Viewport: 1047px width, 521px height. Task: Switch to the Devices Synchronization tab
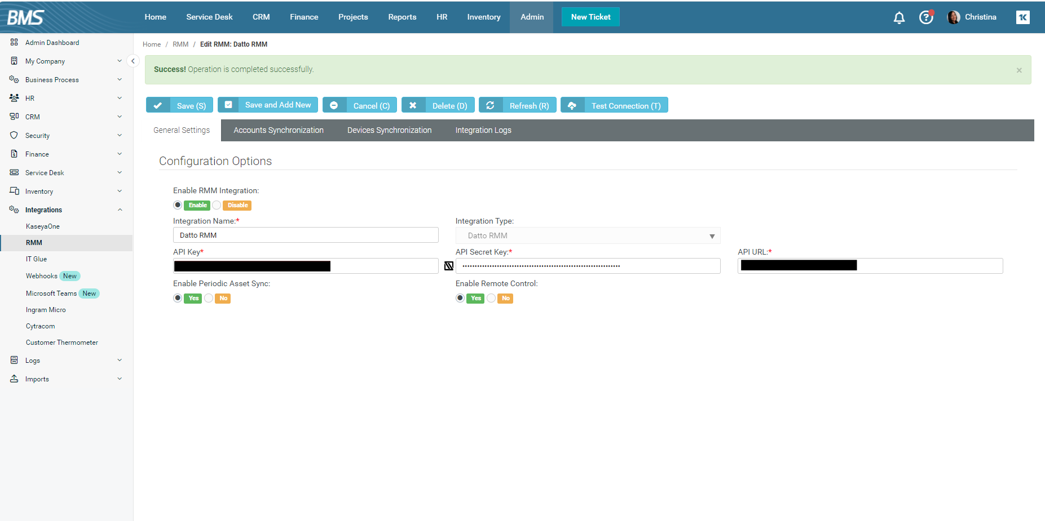point(389,130)
